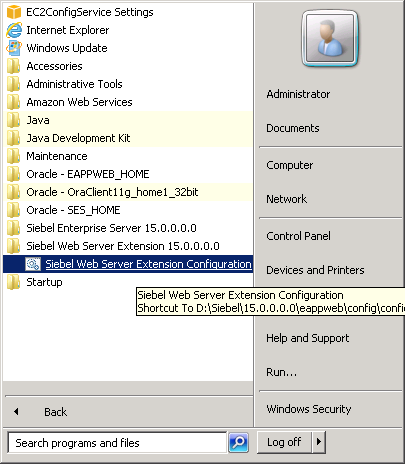Image resolution: width=405 pixels, height=464 pixels.
Task: Click the Search programs and files field
Action: pyautogui.click(x=117, y=443)
